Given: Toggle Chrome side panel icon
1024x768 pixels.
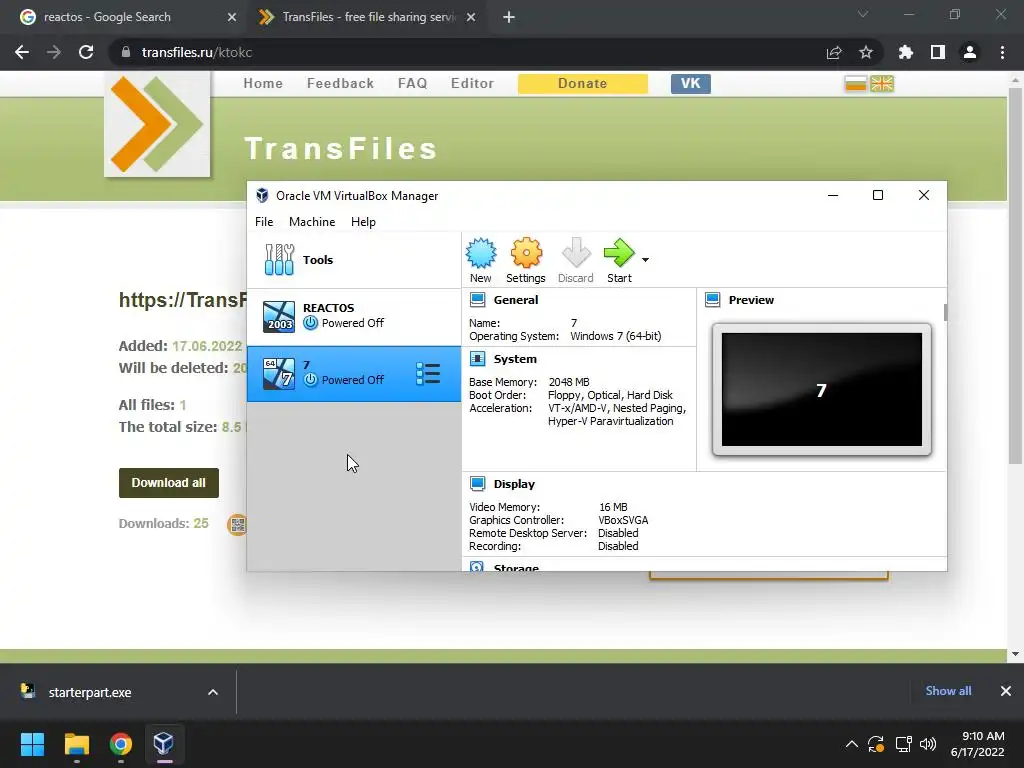Looking at the screenshot, I should tap(938, 52).
